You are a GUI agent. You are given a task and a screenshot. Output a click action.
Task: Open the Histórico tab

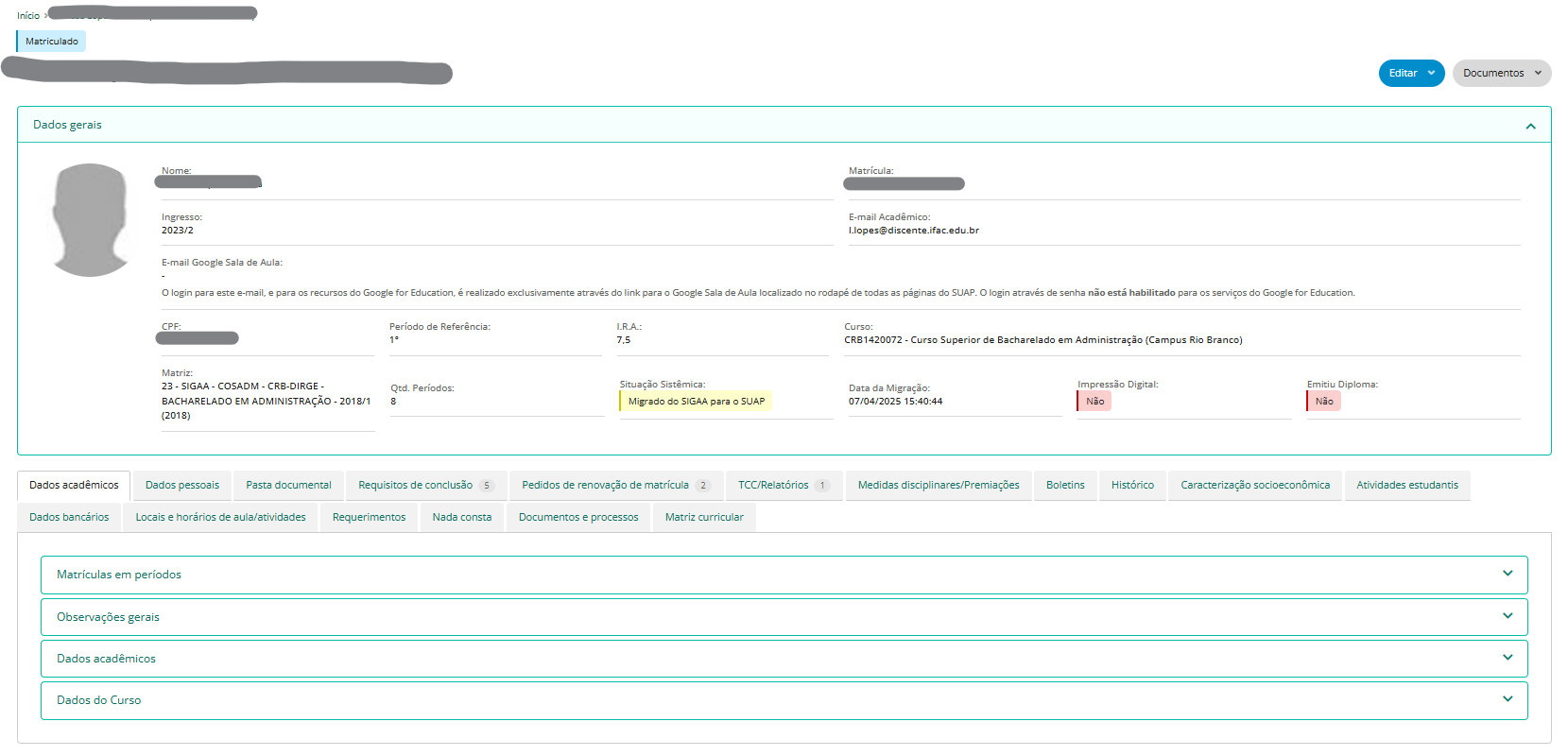pos(1131,485)
